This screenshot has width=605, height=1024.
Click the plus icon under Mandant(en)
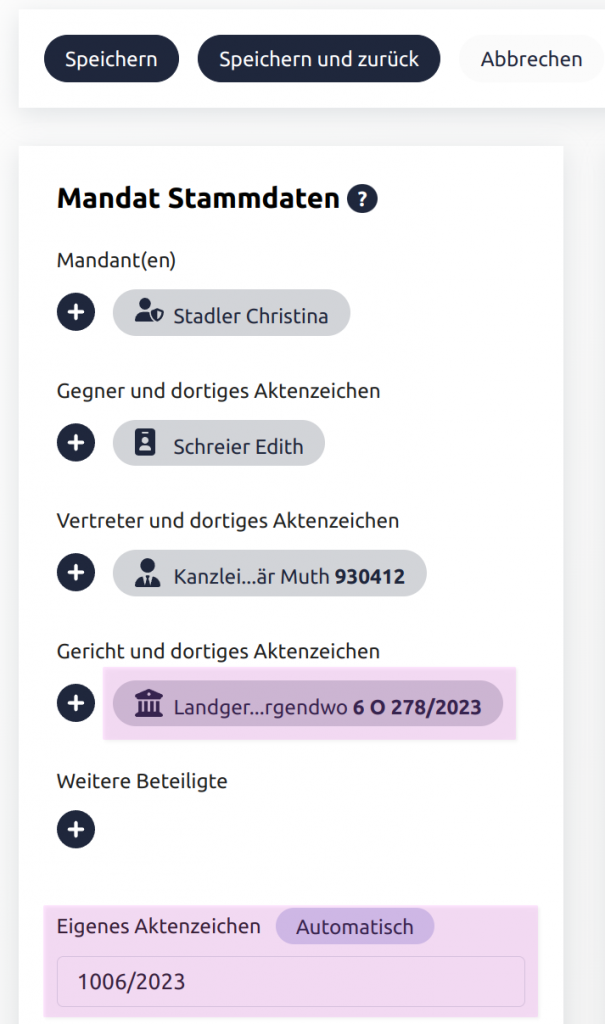point(76,312)
